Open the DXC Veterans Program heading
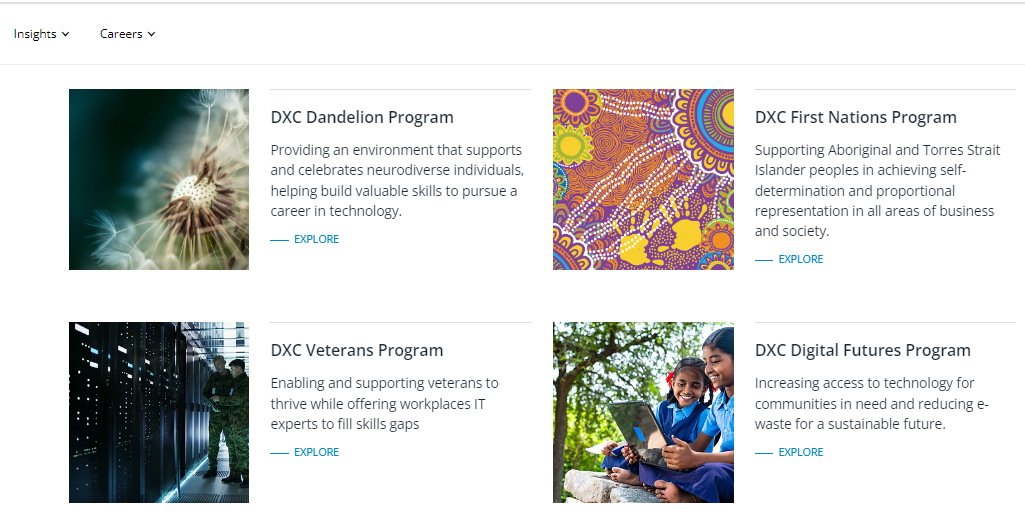The image size is (1025, 524). (357, 350)
